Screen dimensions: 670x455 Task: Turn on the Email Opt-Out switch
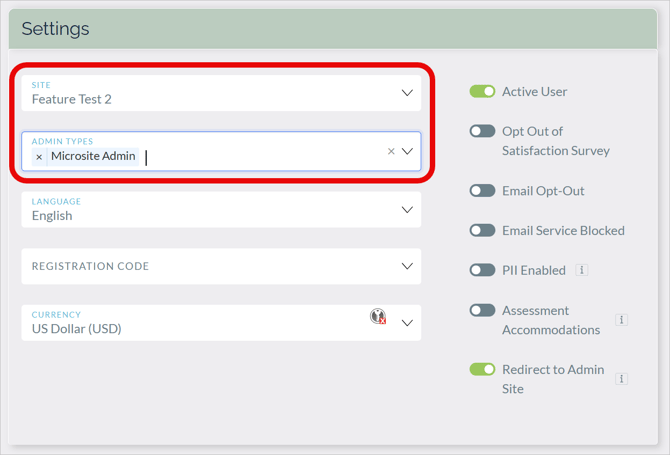tap(482, 191)
